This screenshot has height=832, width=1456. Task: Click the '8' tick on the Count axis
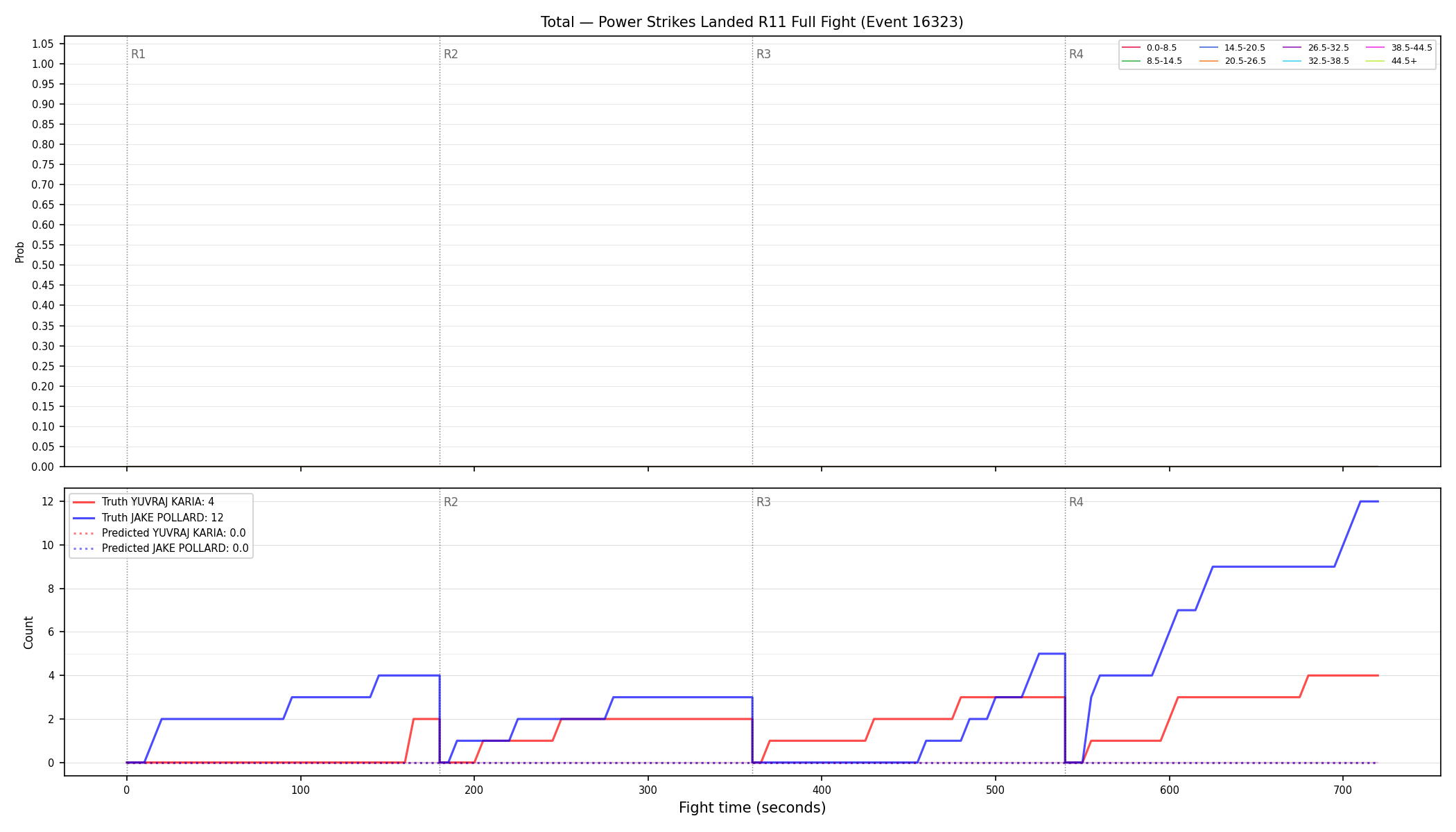(x=51, y=589)
